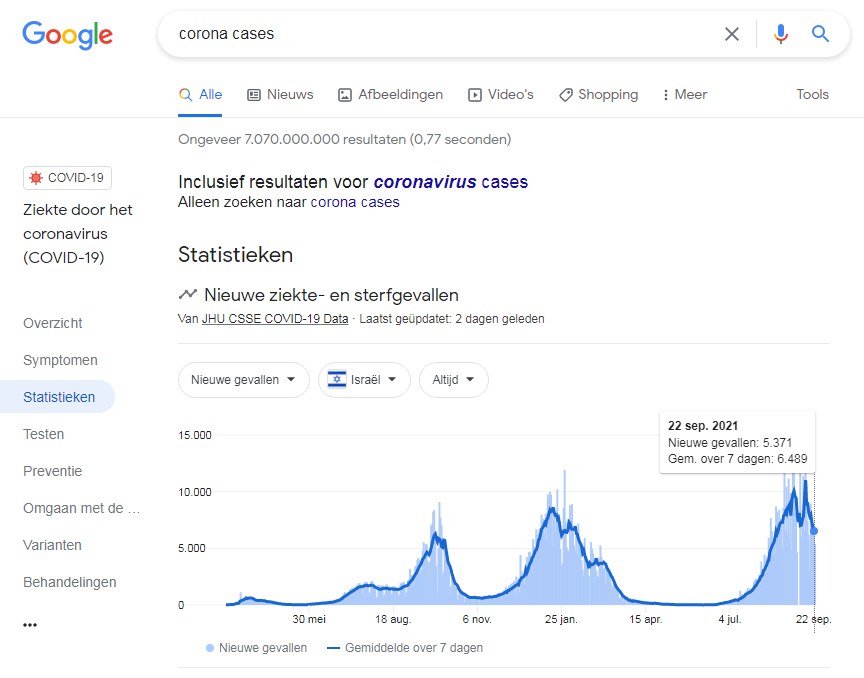
Task: Open the Nieuwe gevallen dropdown
Action: tap(243, 380)
